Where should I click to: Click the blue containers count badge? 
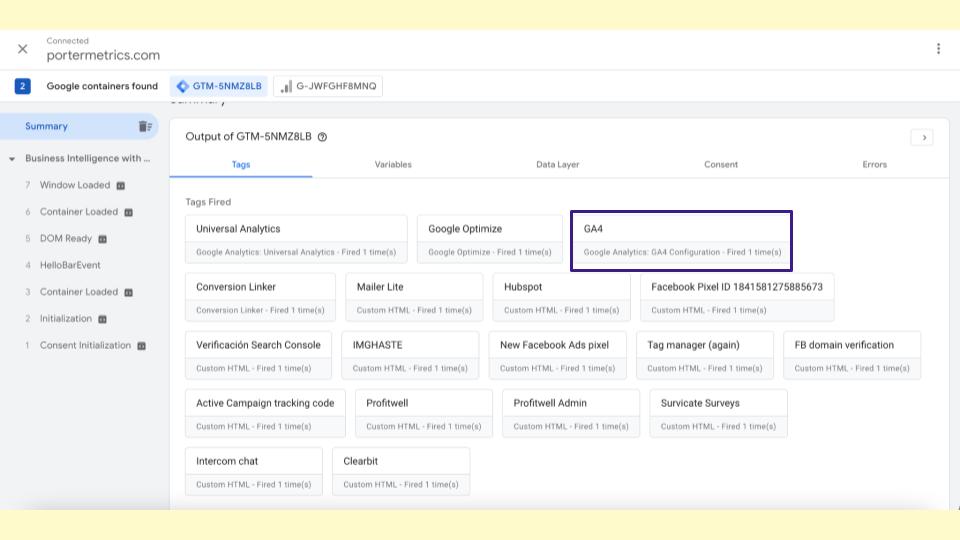coord(23,86)
